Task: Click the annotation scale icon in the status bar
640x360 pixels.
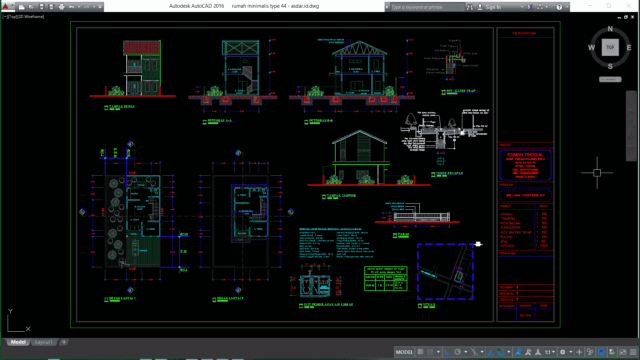Action: pyautogui.click(x=538, y=352)
